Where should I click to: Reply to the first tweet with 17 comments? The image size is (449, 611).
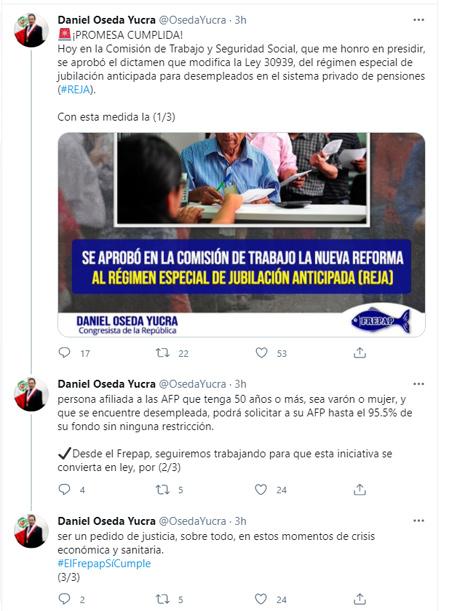tap(64, 353)
